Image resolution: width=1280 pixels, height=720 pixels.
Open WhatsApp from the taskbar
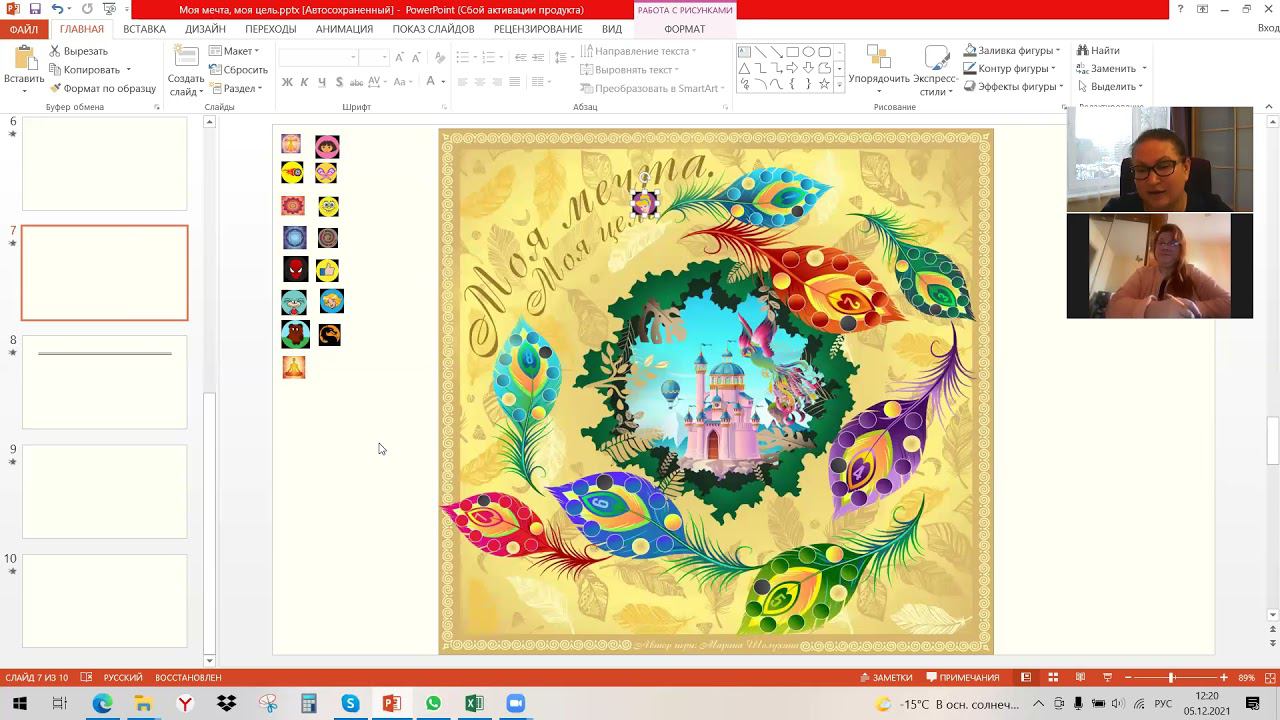pos(433,704)
